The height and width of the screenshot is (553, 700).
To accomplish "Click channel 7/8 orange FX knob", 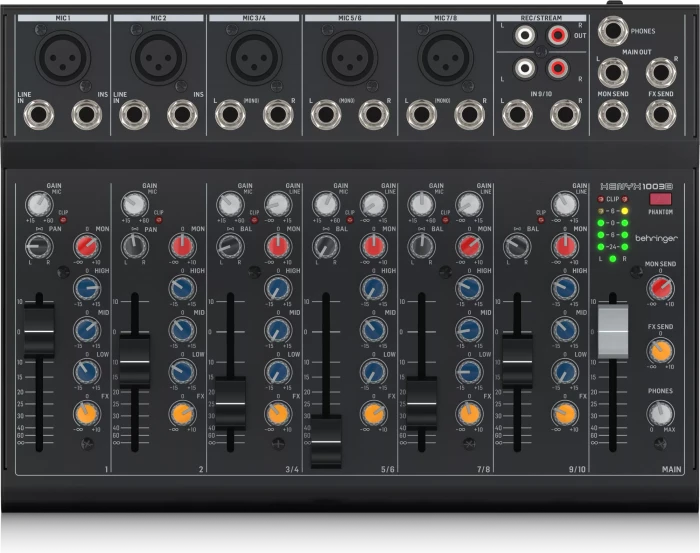I will (469, 414).
